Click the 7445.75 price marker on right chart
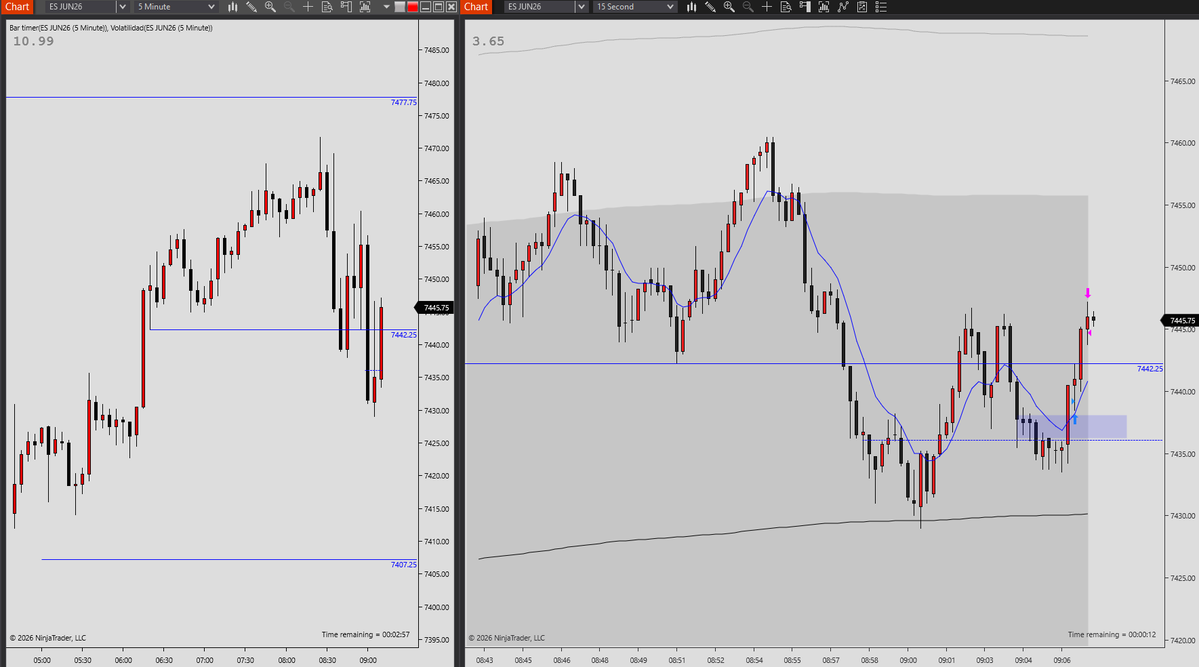Image resolution: width=1199 pixels, height=667 pixels. click(x=1181, y=320)
